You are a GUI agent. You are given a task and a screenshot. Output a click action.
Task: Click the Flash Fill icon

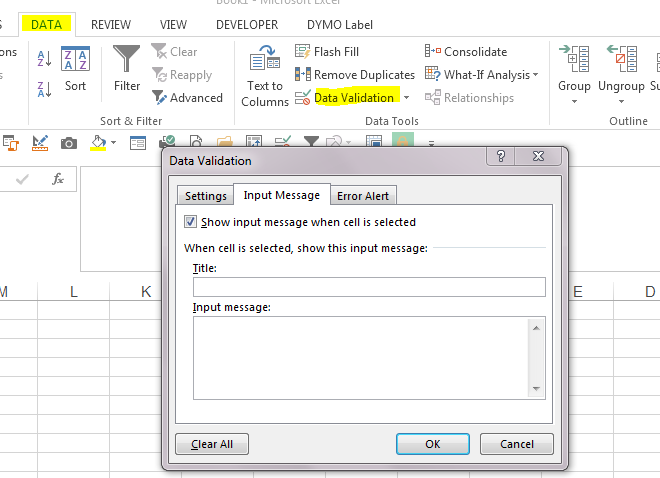(303, 52)
